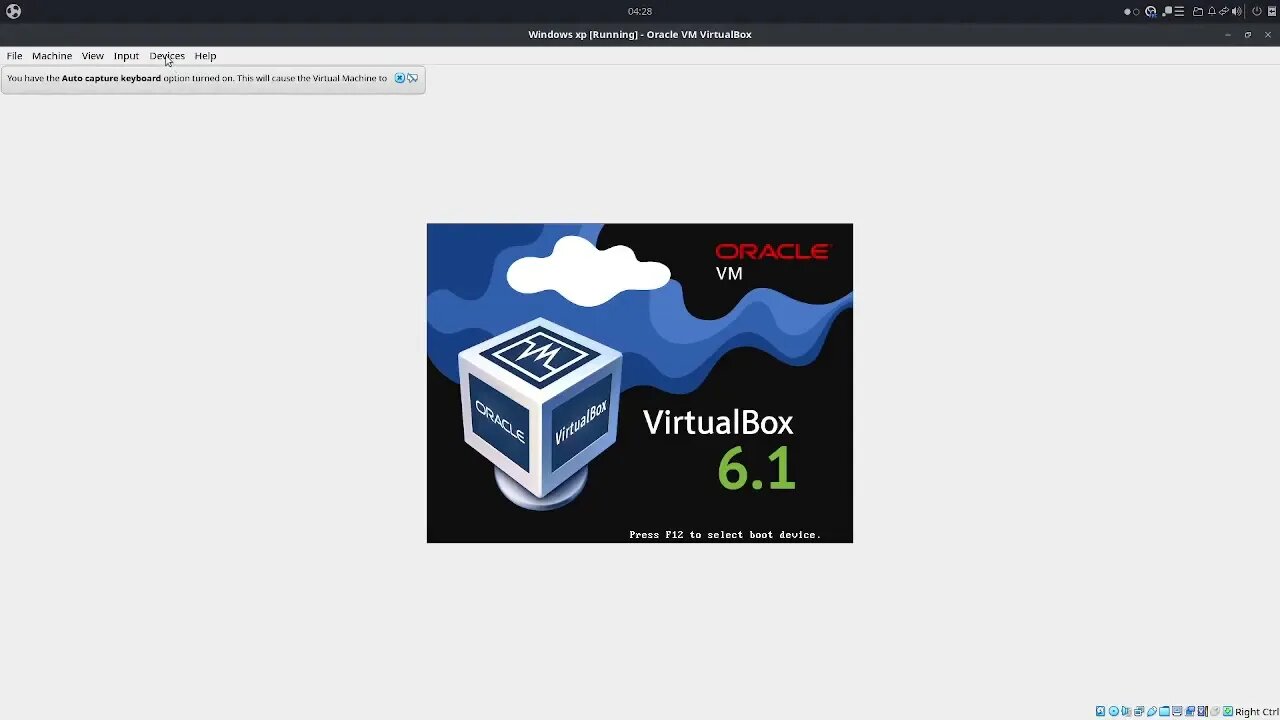Click the audio status icon in status bar

(x=1126, y=712)
